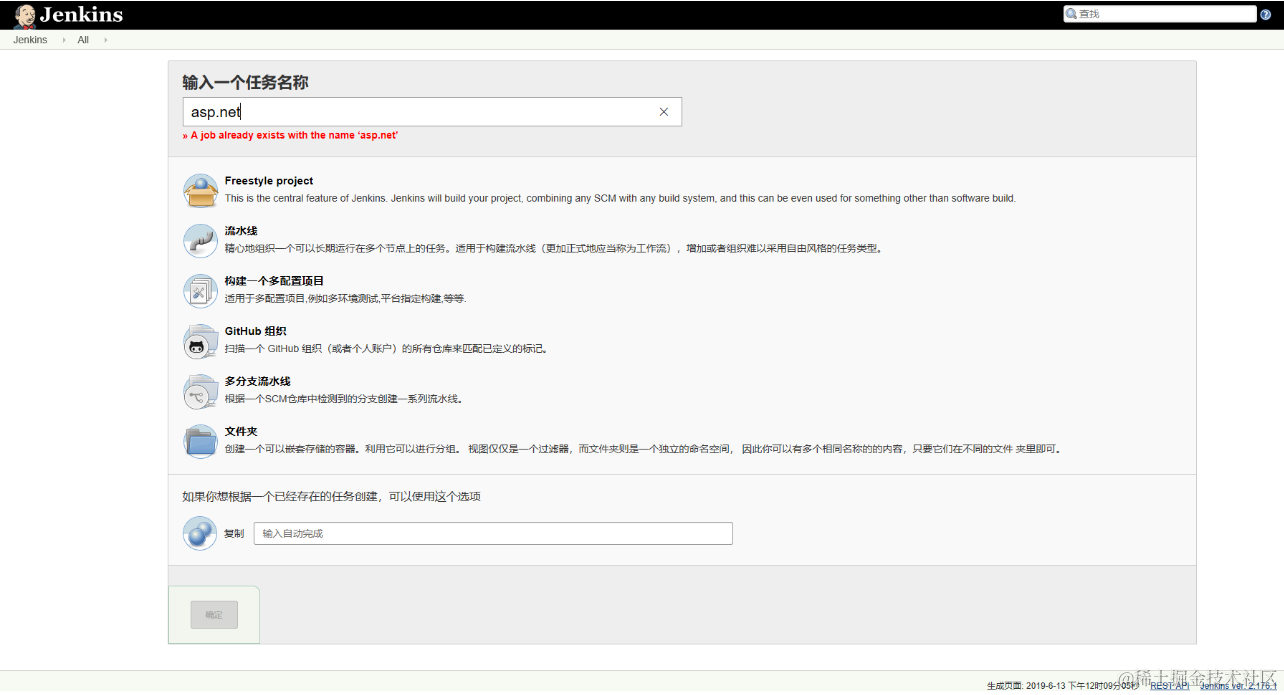Viewport: 1284px width, 695px height.
Task: Click the 流水线 description text
Action: pos(554,248)
